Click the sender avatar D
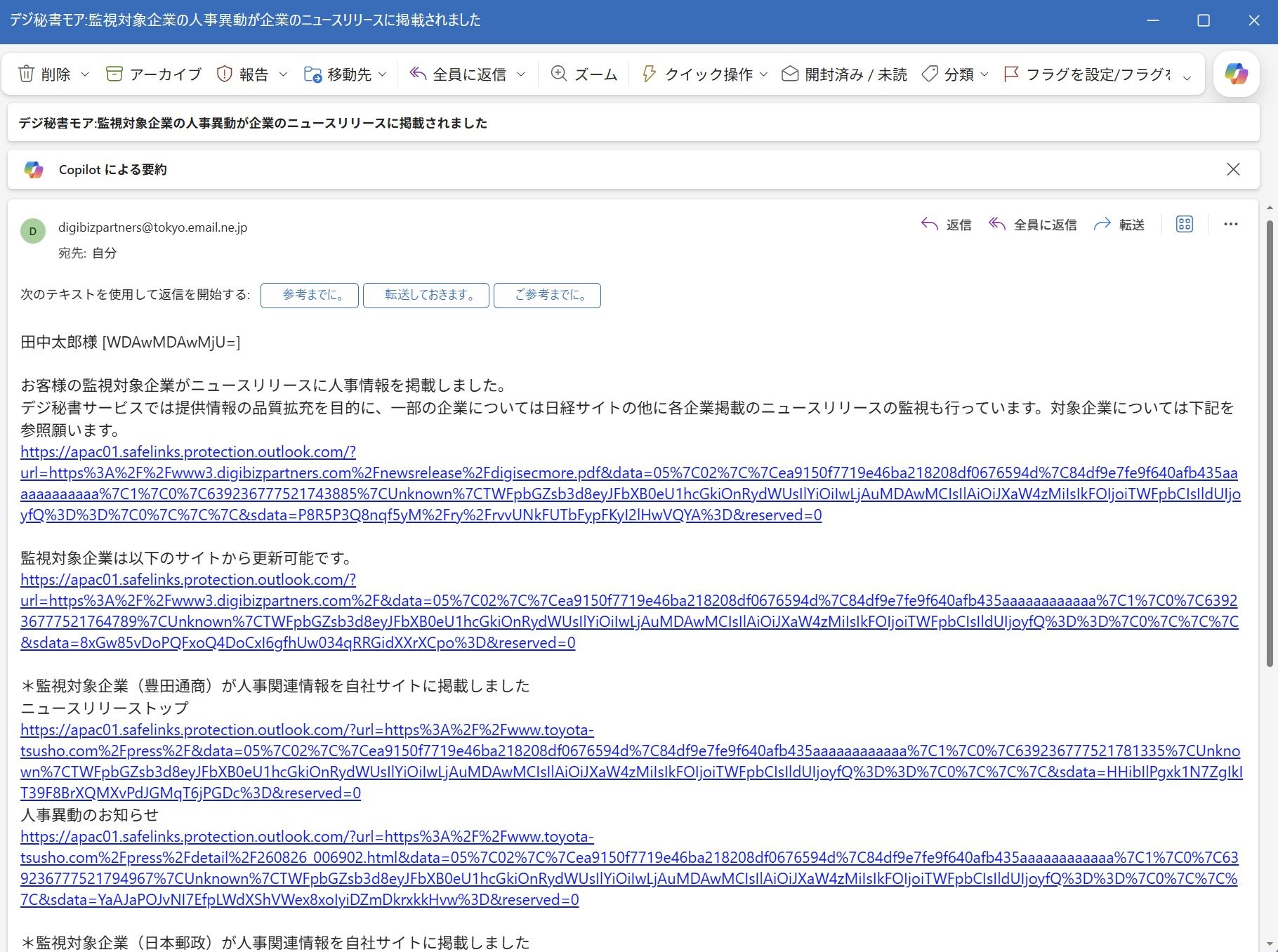Viewport: 1278px width, 952px height. pos(33,231)
